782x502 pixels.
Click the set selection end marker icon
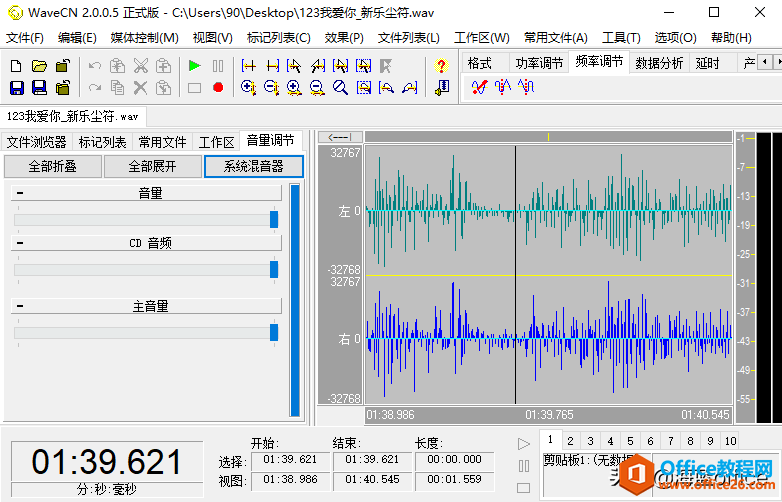click(272, 66)
